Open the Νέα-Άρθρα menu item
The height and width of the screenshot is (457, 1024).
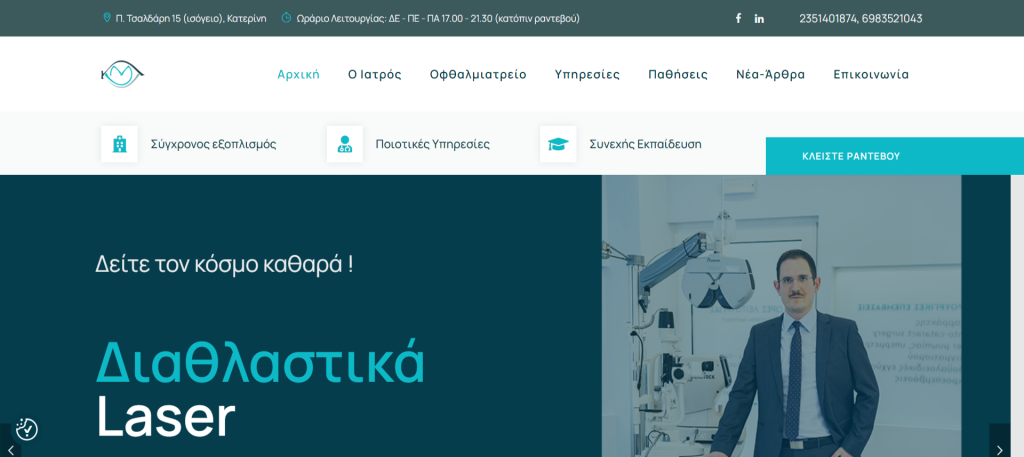771,74
